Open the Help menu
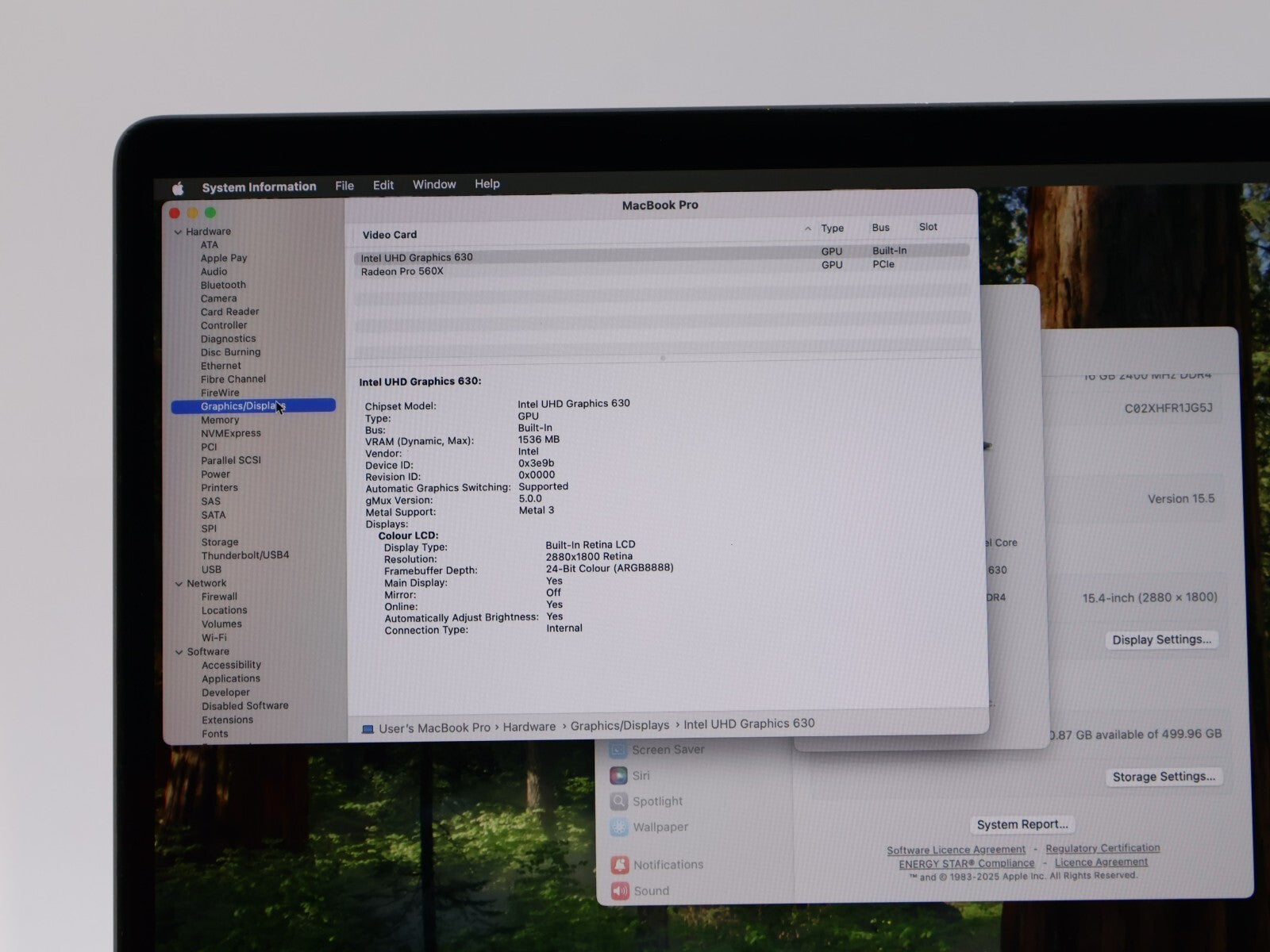Viewport: 1270px width, 952px height. point(487,183)
